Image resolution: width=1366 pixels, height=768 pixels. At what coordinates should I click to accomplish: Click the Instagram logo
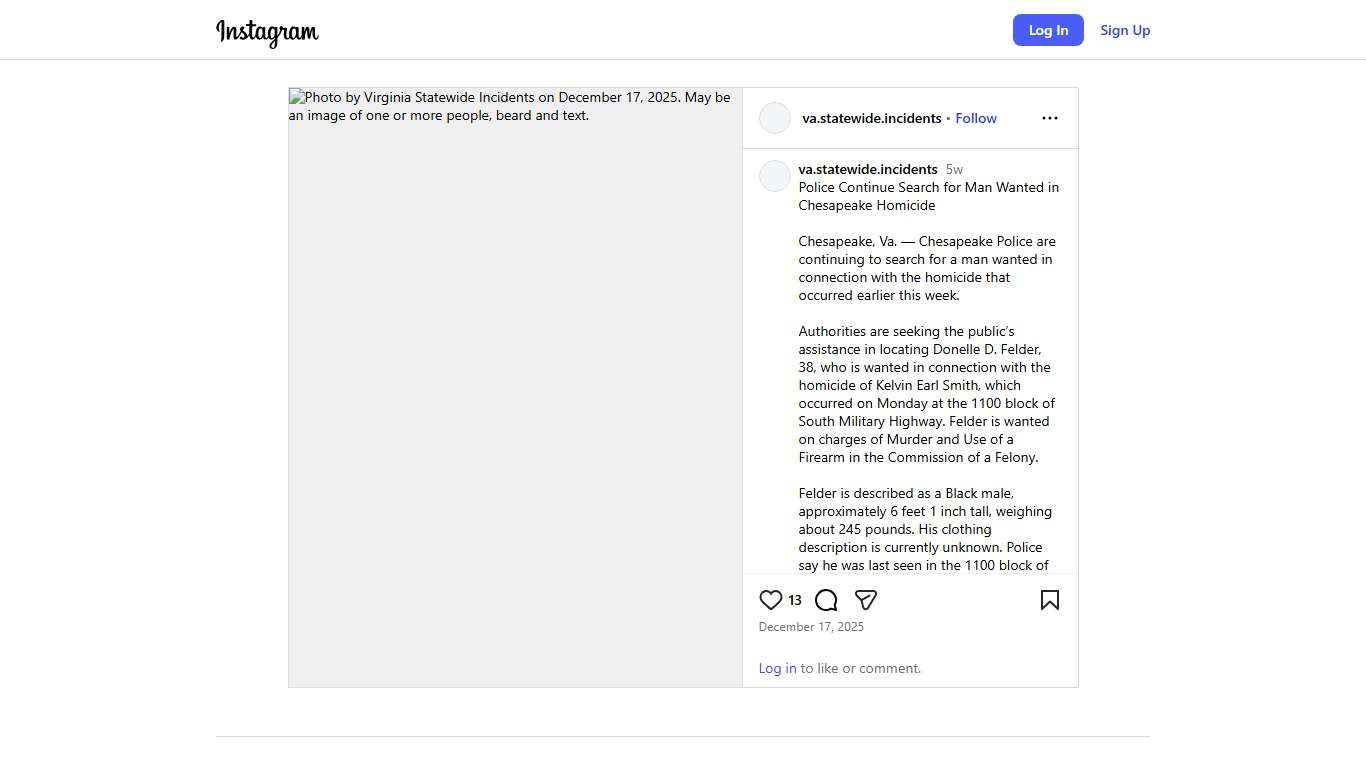(267, 32)
